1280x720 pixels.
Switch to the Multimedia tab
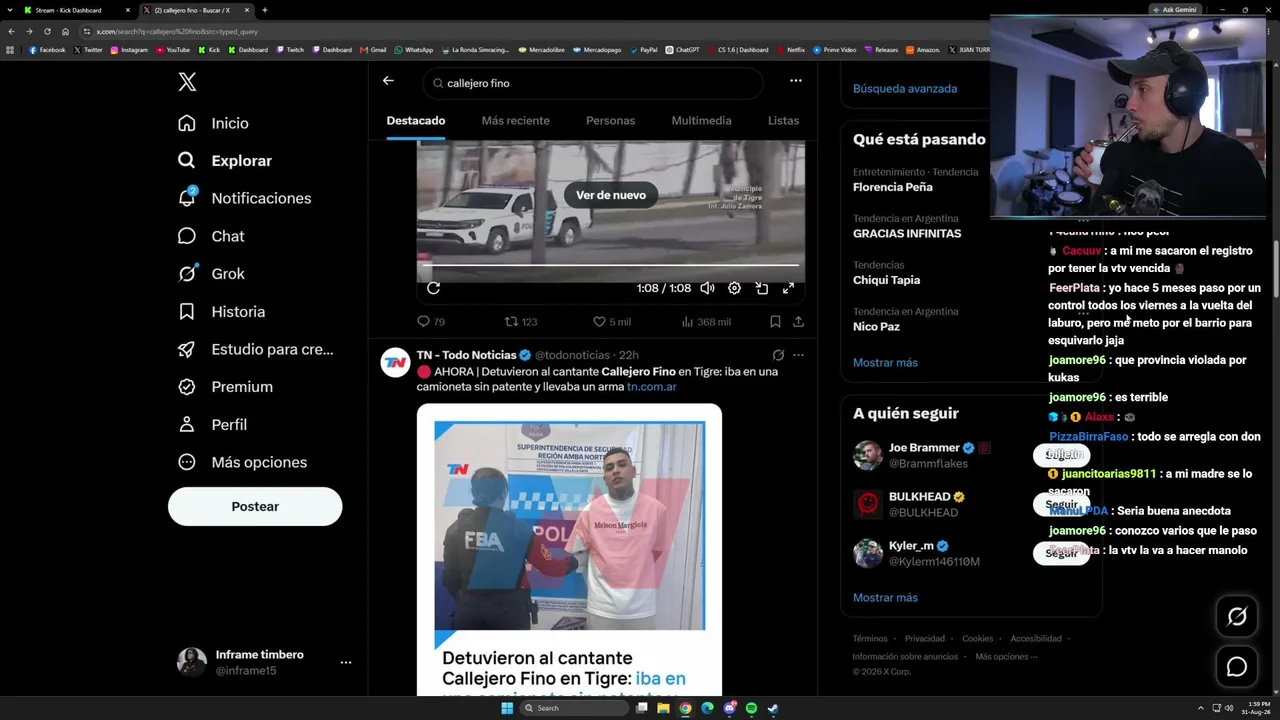coord(701,121)
